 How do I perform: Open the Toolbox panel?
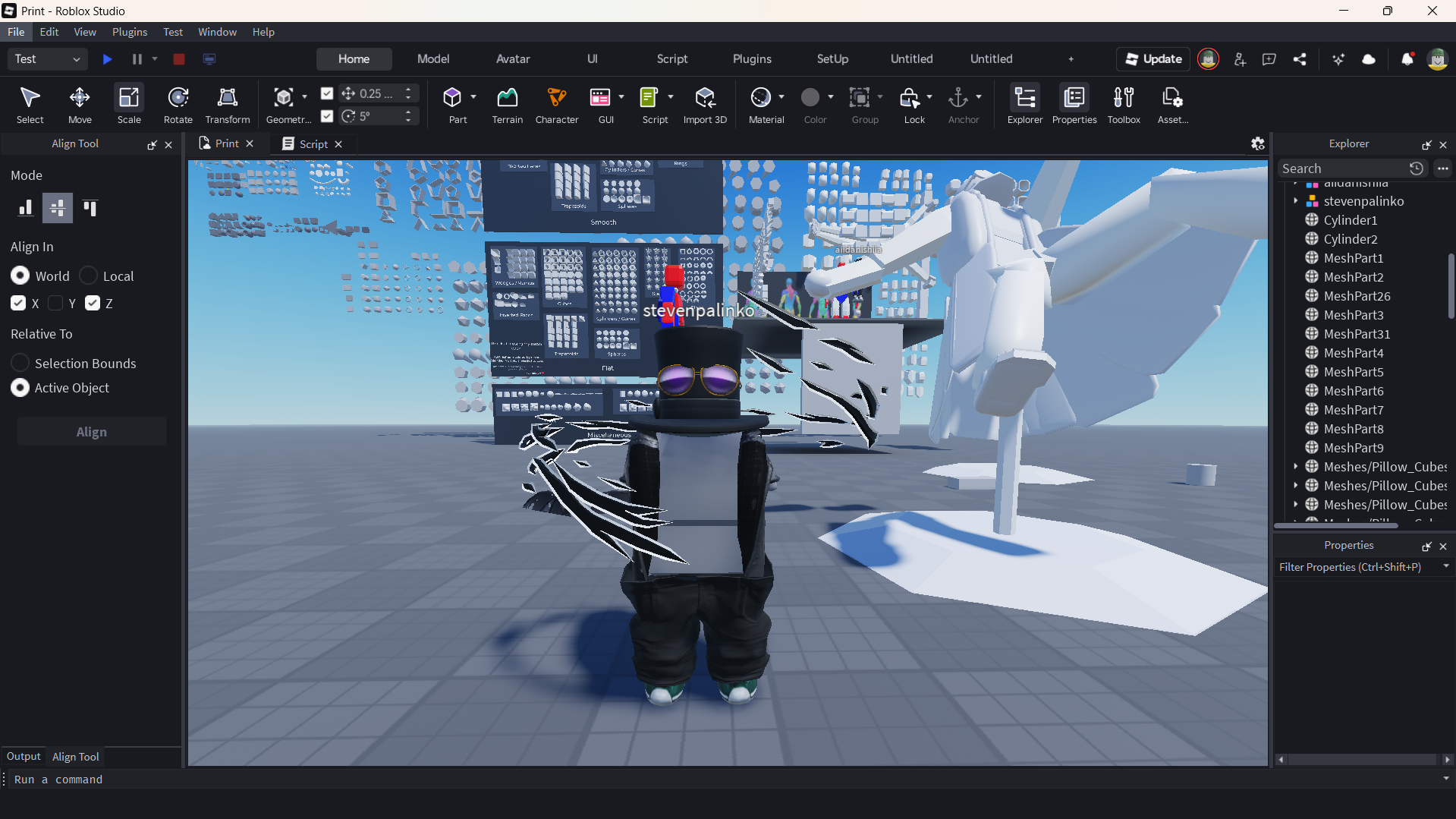[x=1124, y=105]
